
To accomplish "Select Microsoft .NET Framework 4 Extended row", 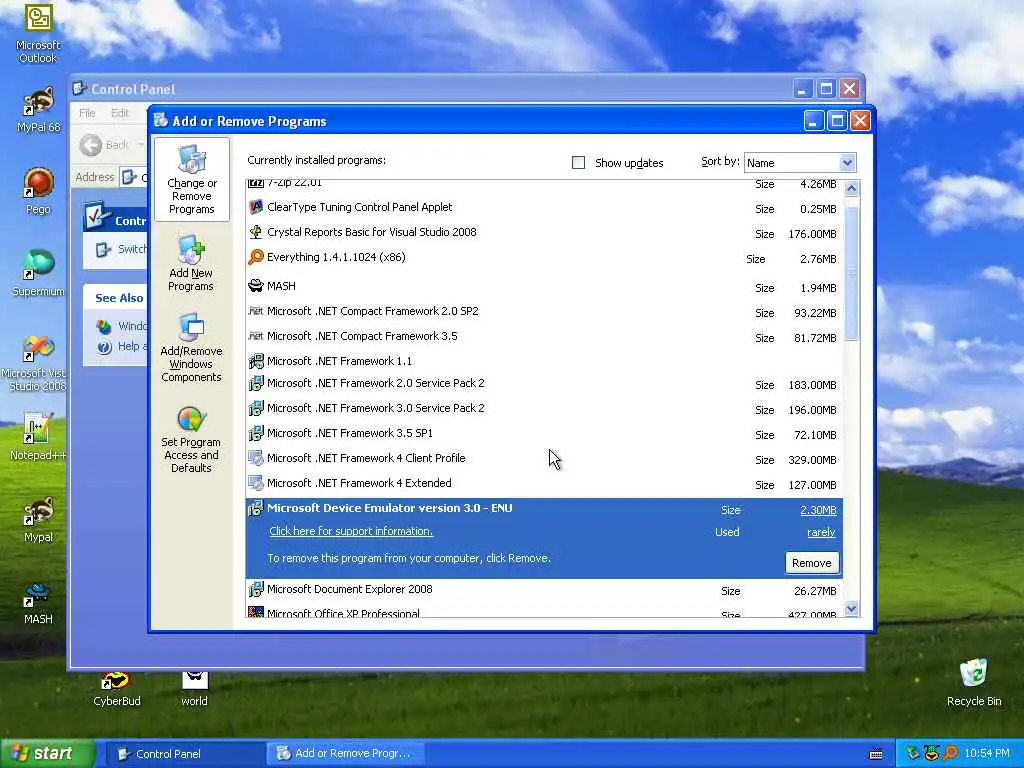I will [544, 484].
